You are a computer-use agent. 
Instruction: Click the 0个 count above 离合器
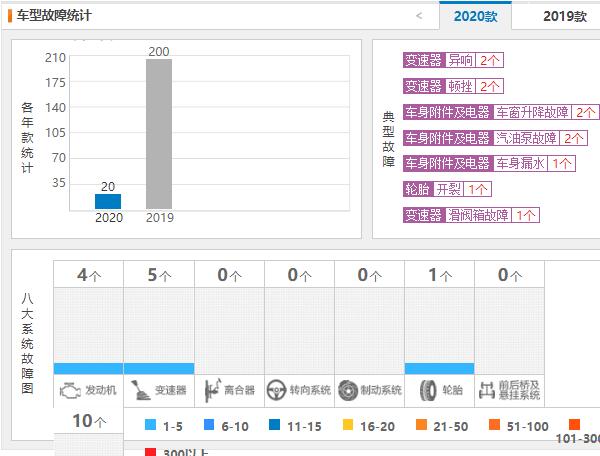pos(230,275)
